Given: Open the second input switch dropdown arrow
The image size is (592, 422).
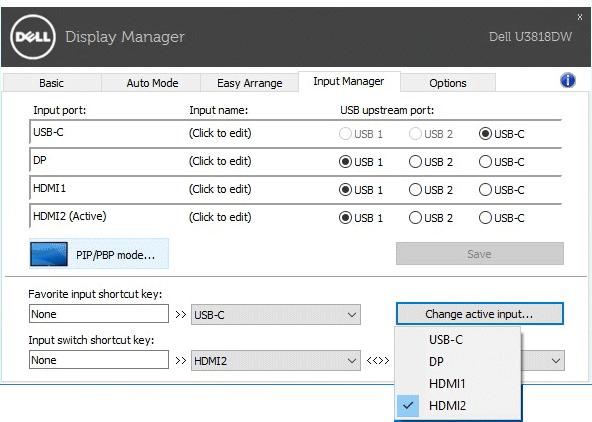Looking at the screenshot, I should click(x=556, y=360).
